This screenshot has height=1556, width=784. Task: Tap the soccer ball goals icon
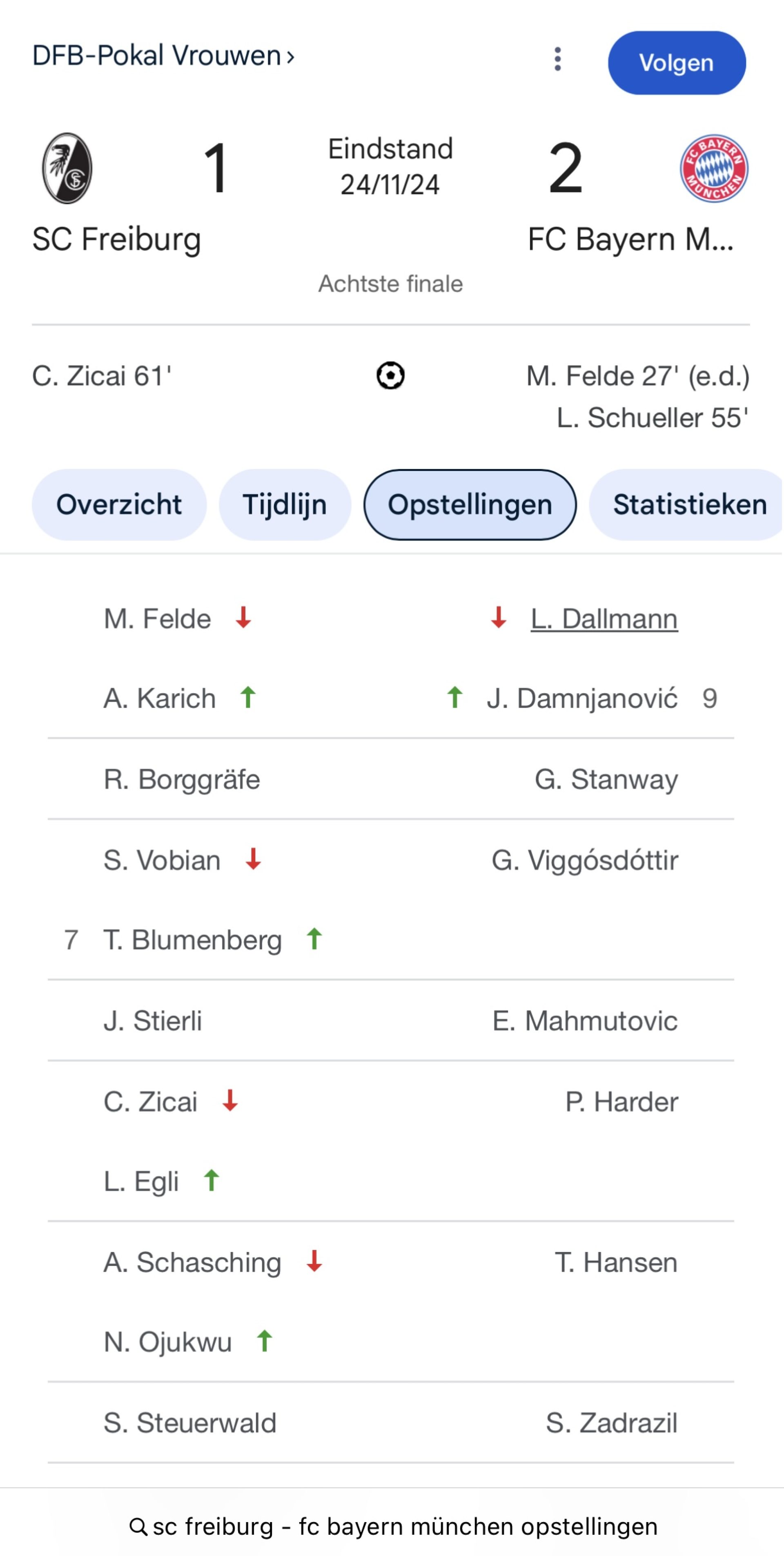tap(390, 376)
